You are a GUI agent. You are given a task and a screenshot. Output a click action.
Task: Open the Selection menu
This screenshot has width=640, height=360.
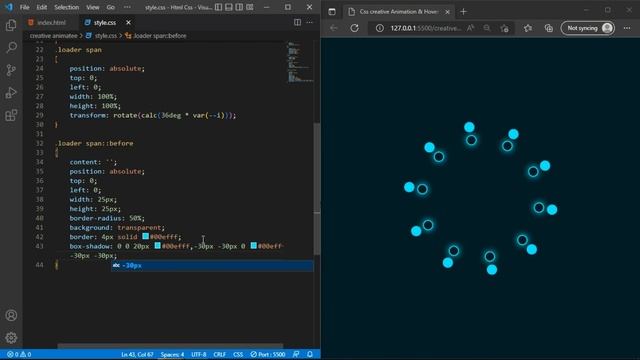click(x=67, y=7)
